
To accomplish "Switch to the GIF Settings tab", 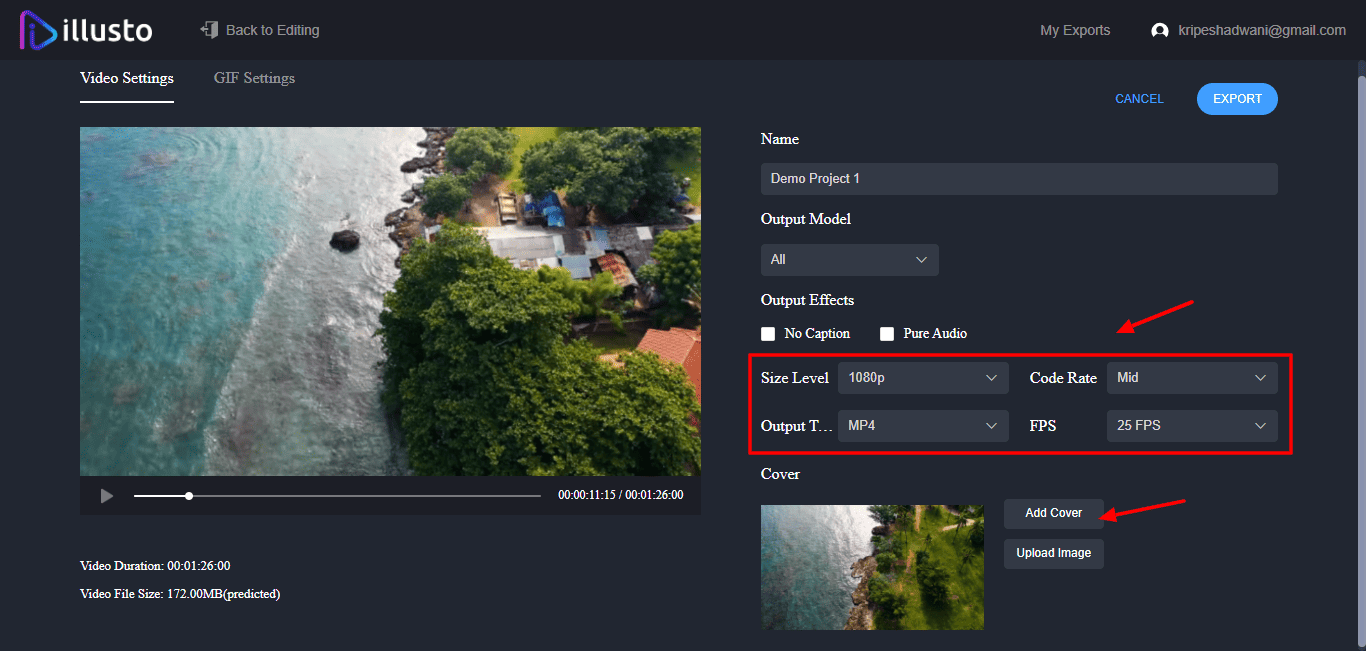I will coord(254,78).
